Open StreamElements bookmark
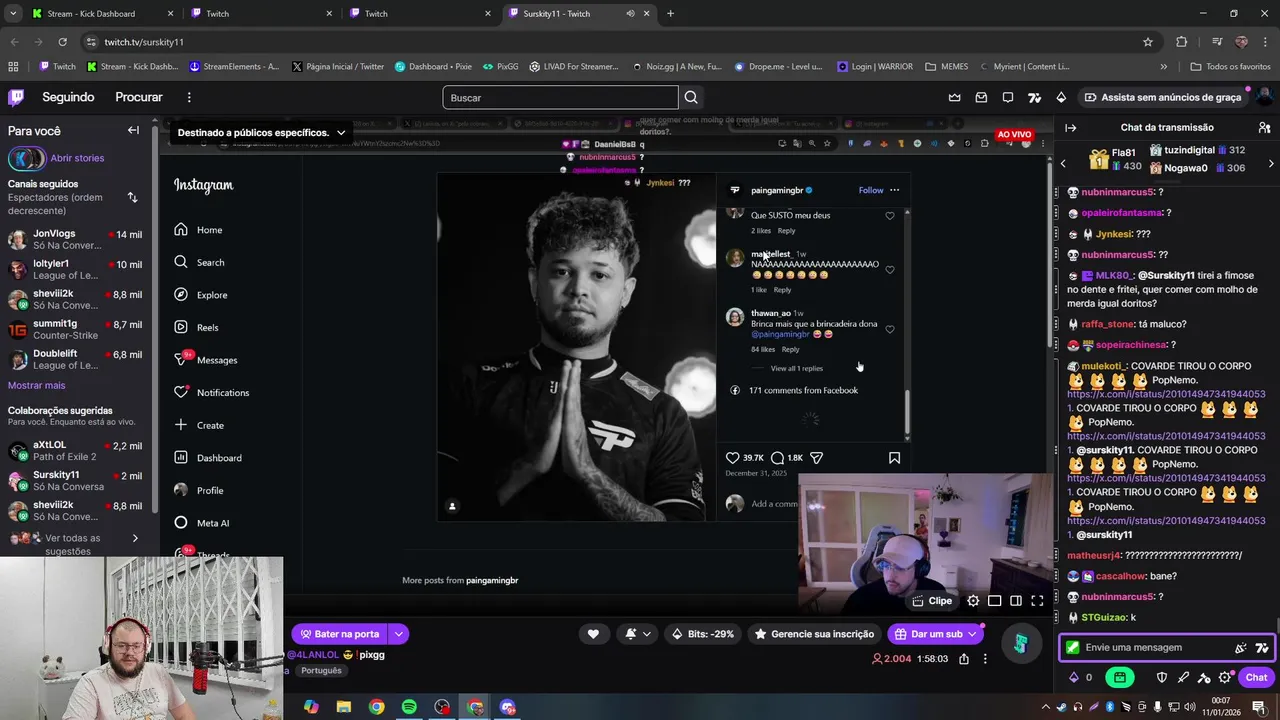Screen dimensions: 1280x720 pyautogui.click(x=234, y=66)
